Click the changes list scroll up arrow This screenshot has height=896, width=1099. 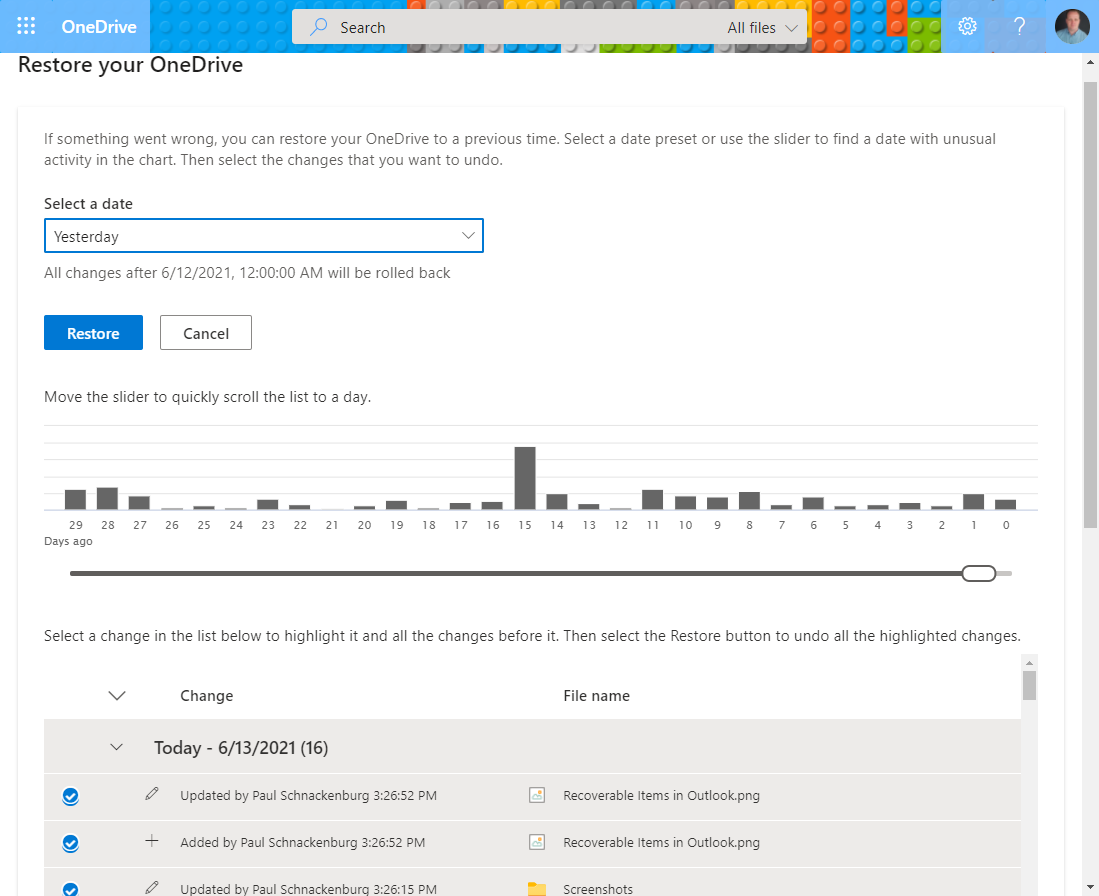(1029, 663)
